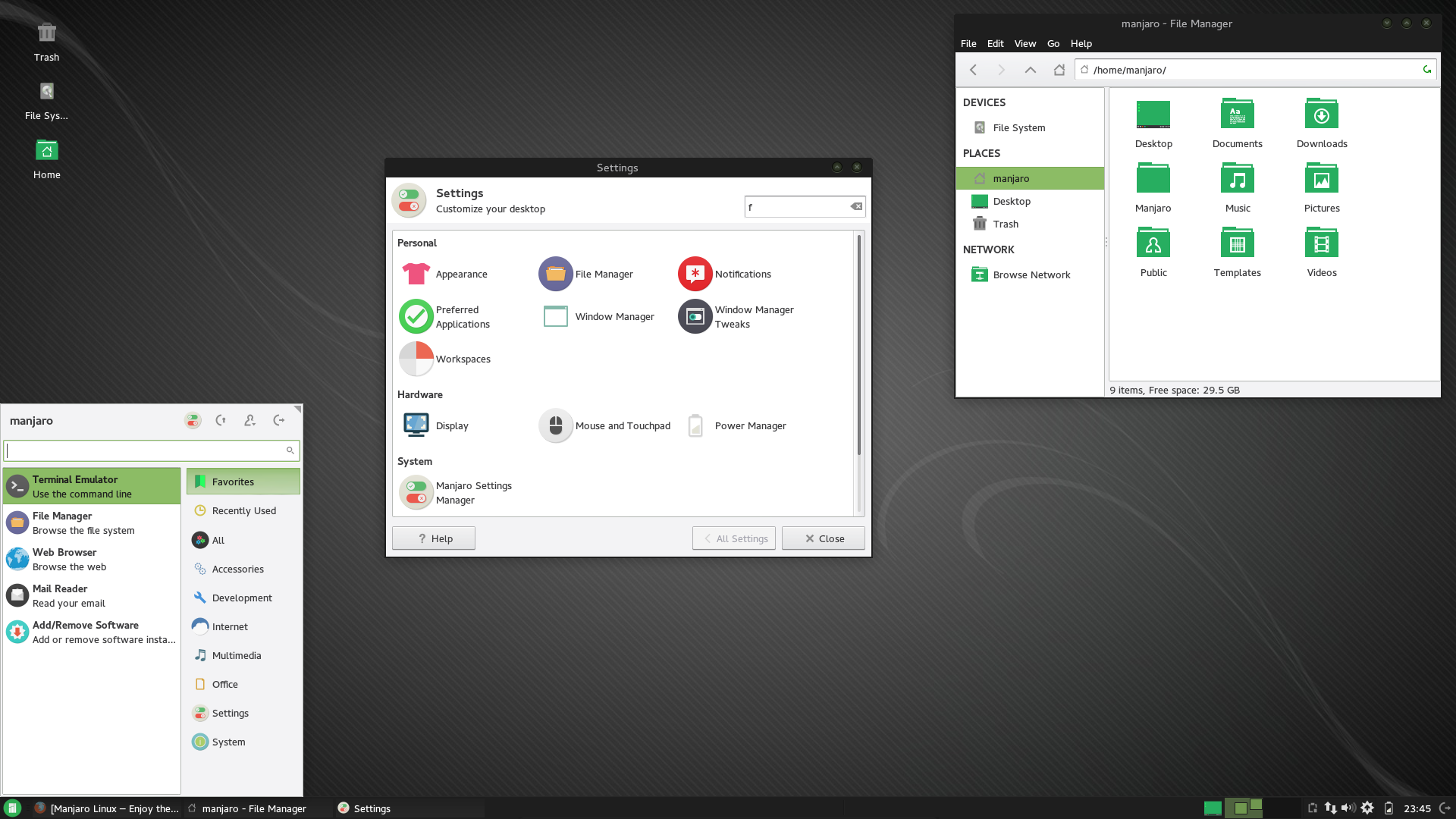This screenshot has height=819, width=1456.
Task: Click the Close button in Settings
Action: pos(824,538)
